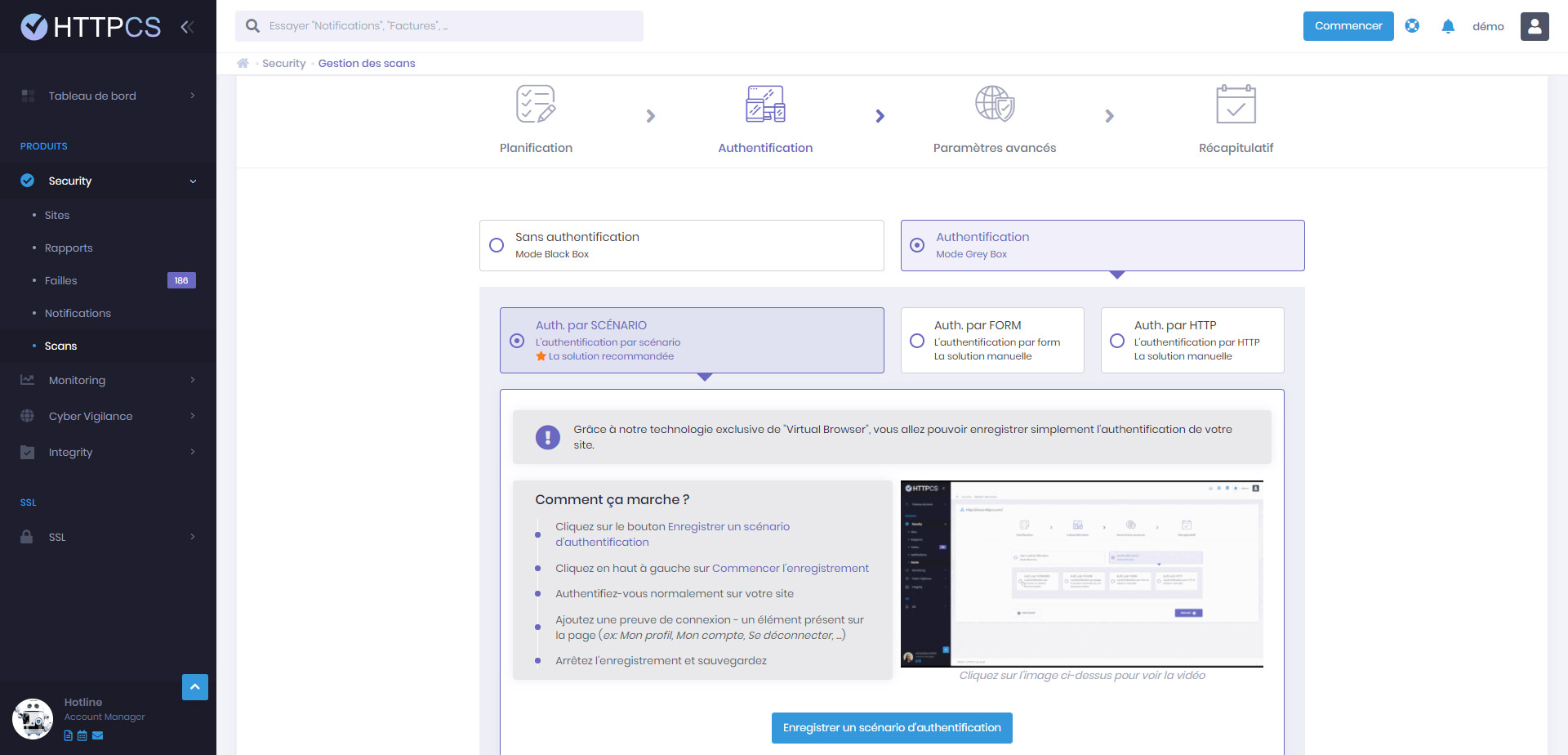Focus the search input field
Viewport: 1568px width, 755px height.
439,26
